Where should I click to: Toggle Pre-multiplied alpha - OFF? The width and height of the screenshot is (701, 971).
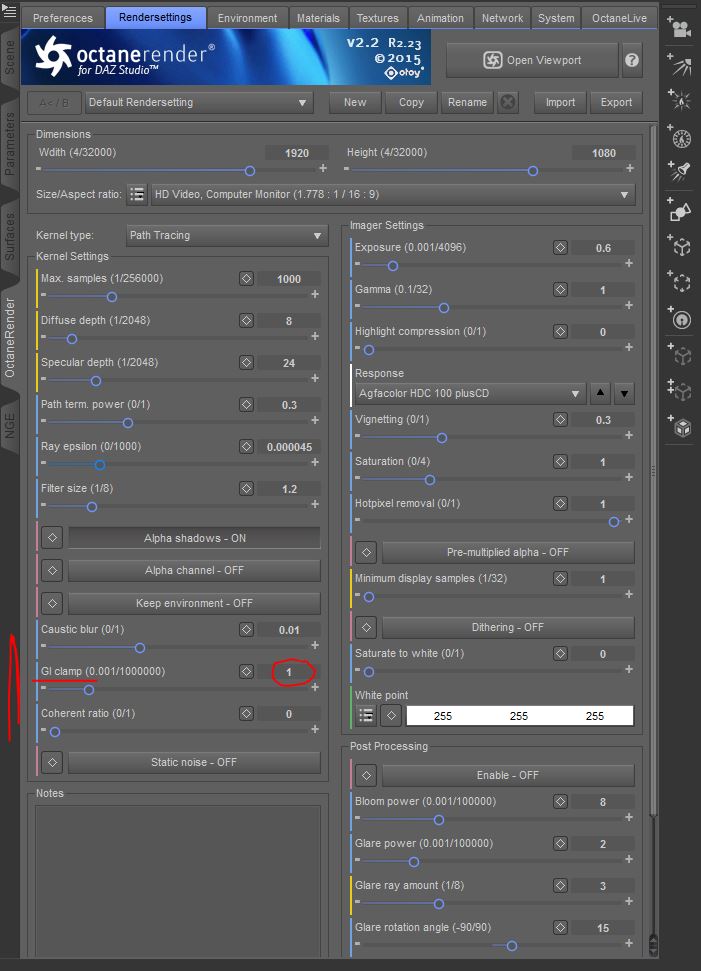[508, 552]
